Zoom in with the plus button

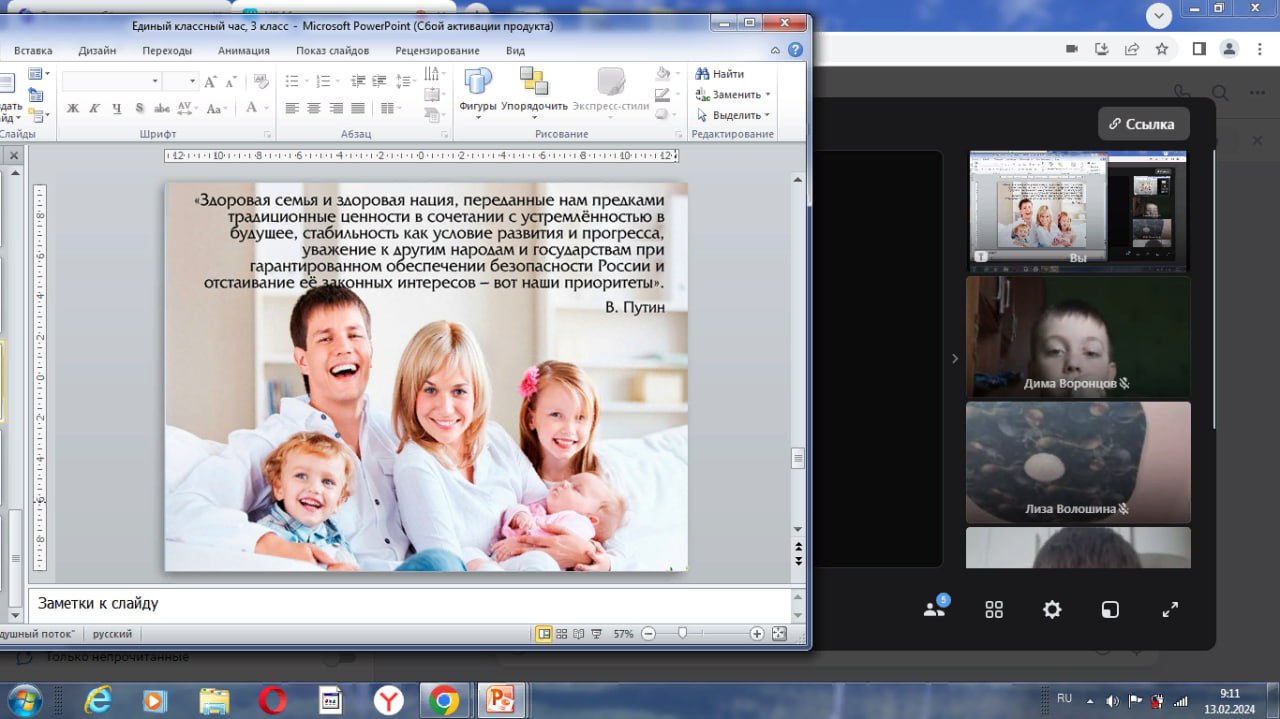coord(757,634)
